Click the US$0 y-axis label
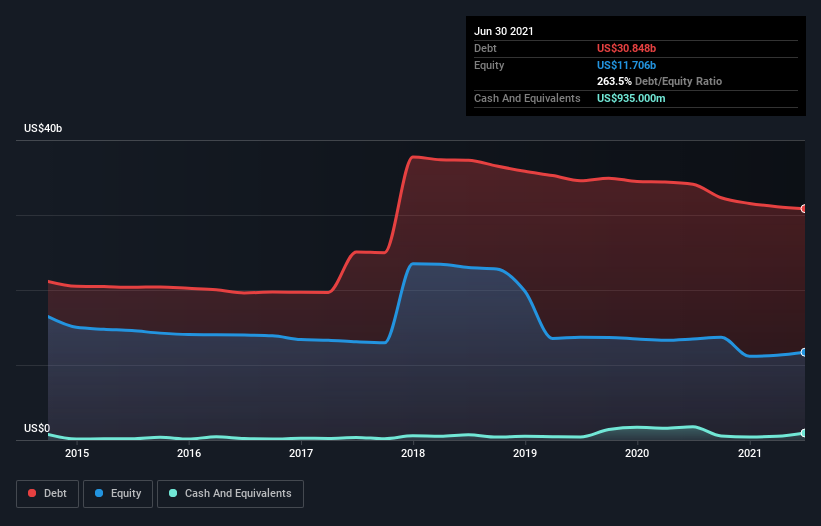This screenshot has height=526, width=821. pyautogui.click(x=37, y=428)
